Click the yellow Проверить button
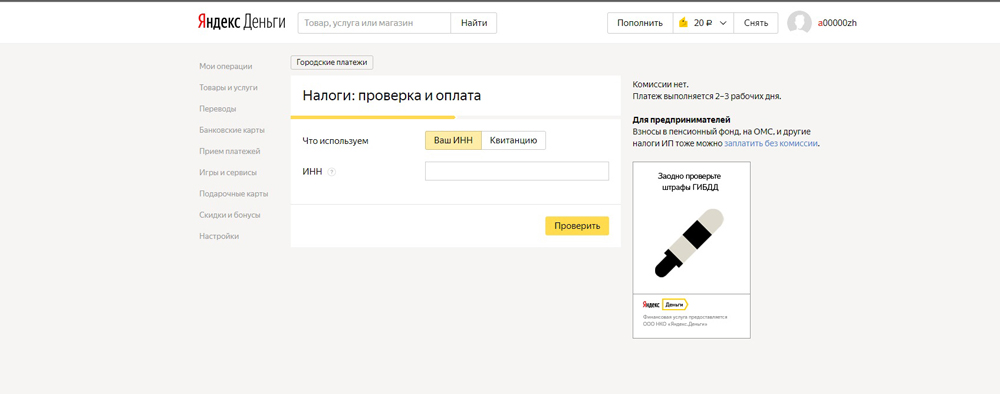The image size is (1000, 394). [x=577, y=226]
